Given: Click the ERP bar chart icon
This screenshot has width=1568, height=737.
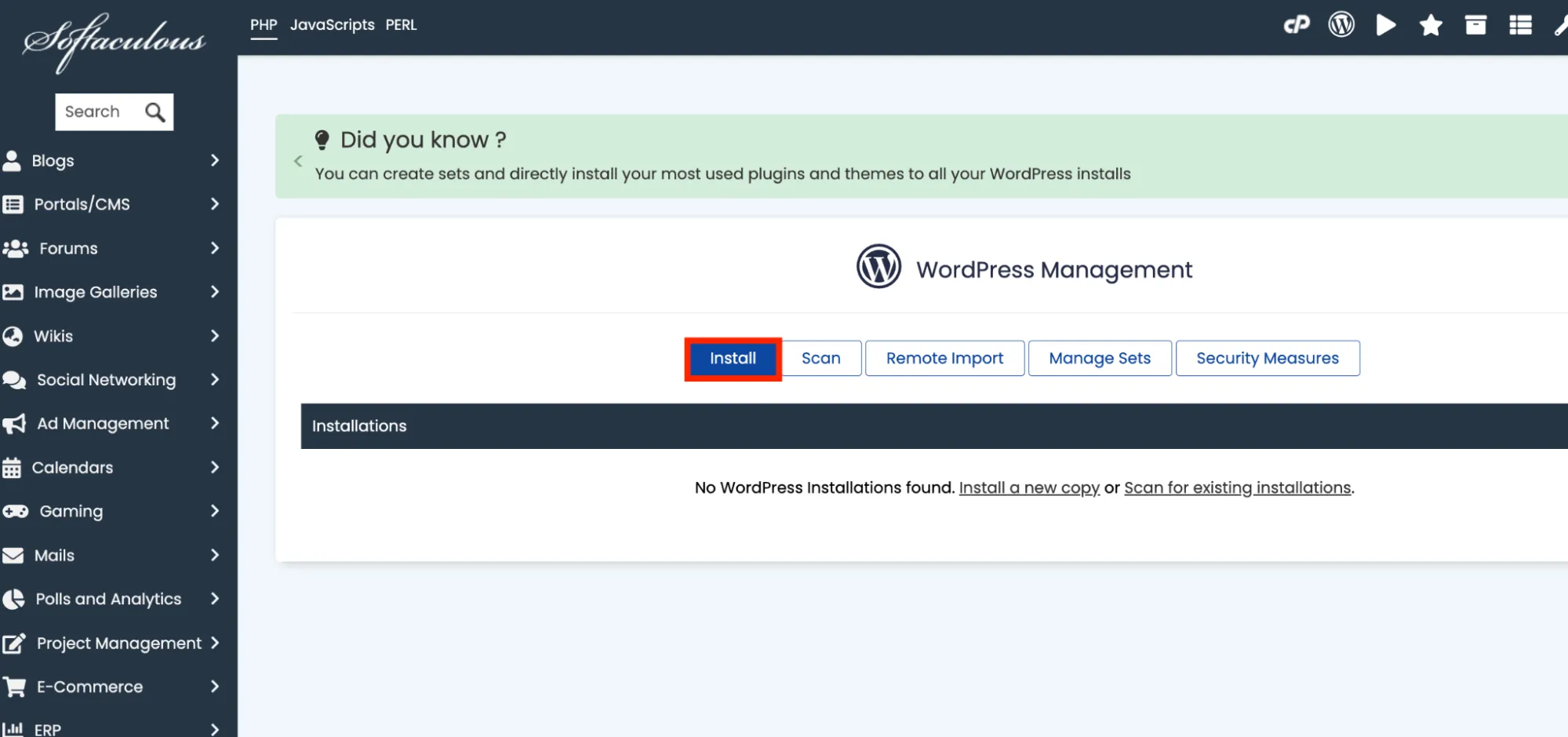Looking at the screenshot, I should click(13, 728).
